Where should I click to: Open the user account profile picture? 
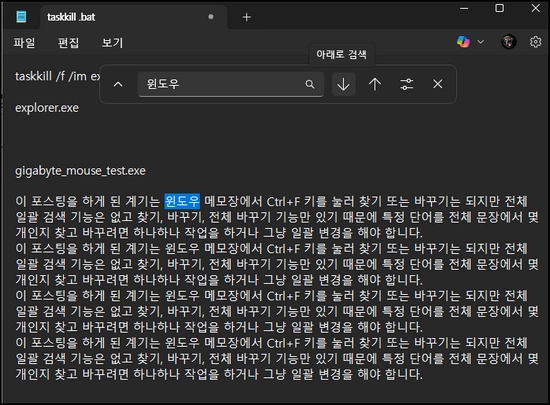[508, 42]
